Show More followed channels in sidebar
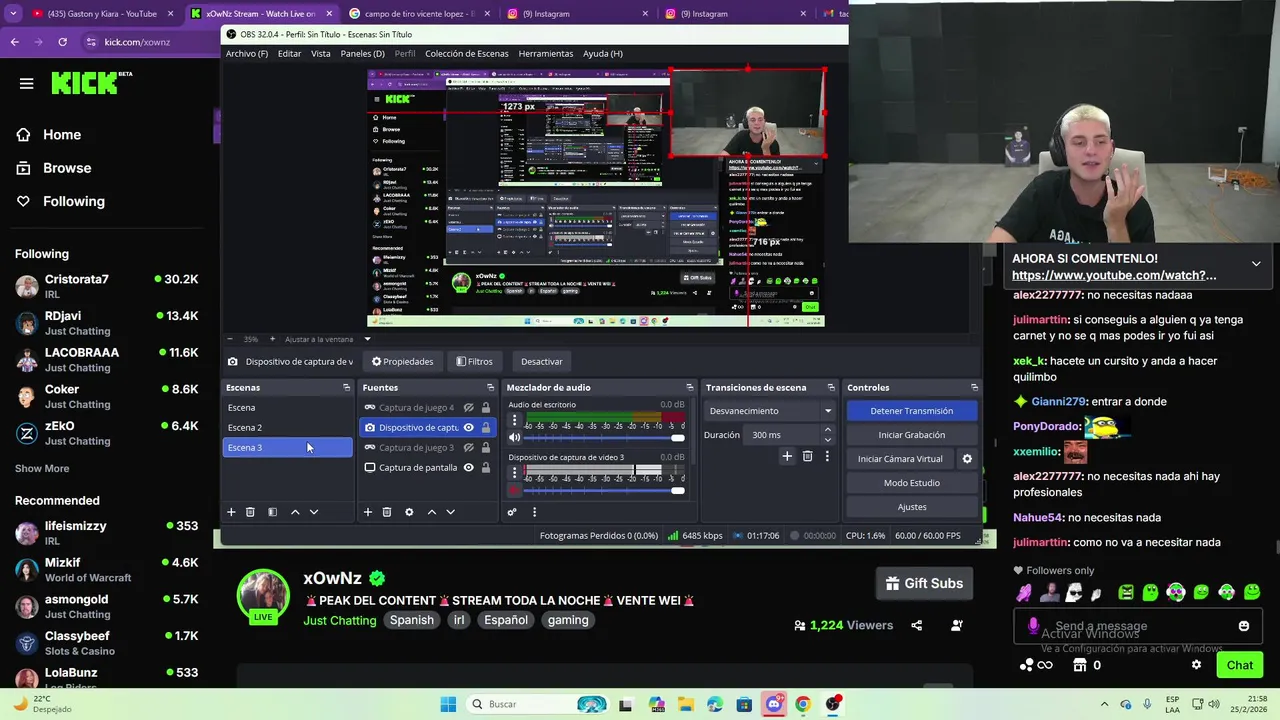The image size is (1280, 720). click(x=42, y=468)
